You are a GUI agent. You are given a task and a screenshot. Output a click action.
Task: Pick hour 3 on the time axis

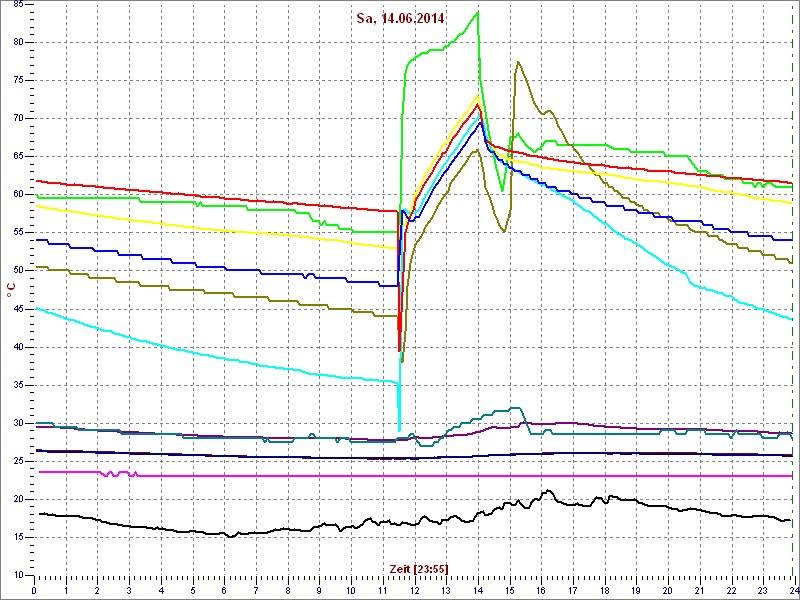[129, 591]
